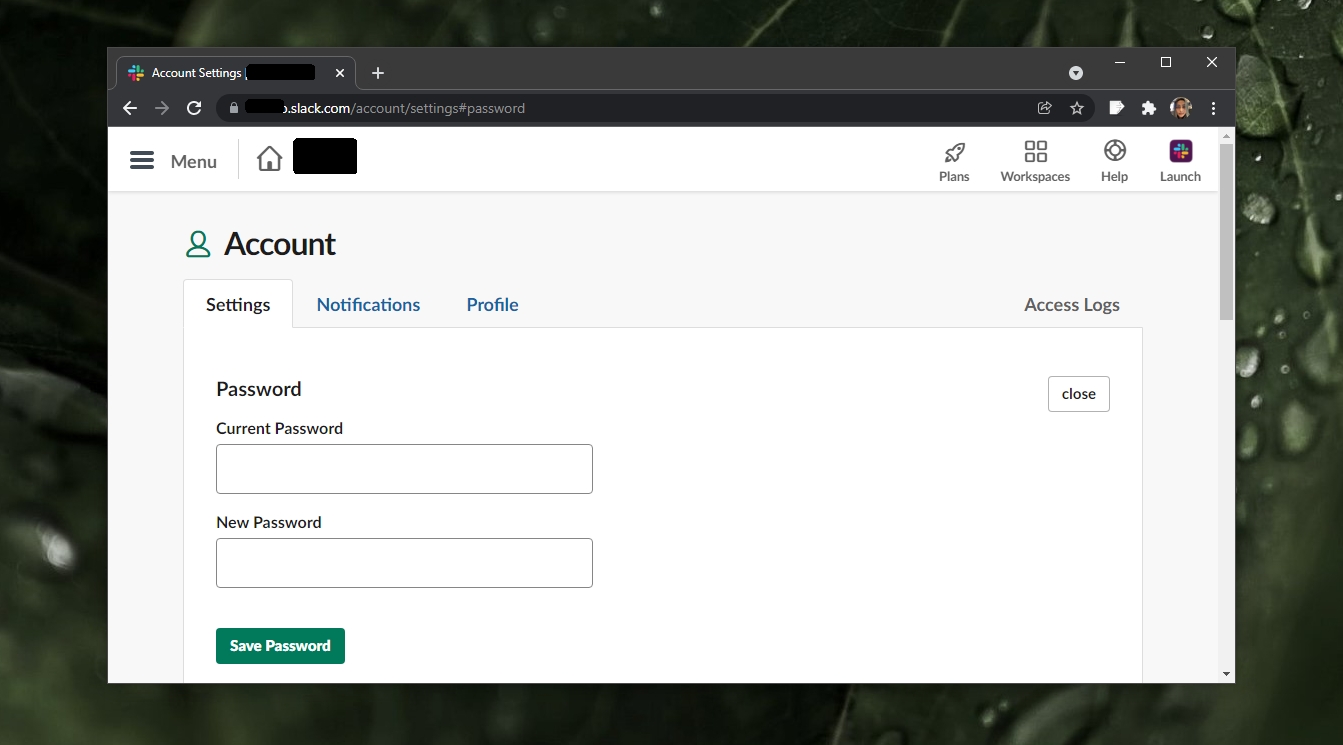The height and width of the screenshot is (745, 1343).
Task: Focus the New Password field
Action: pos(404,563)
